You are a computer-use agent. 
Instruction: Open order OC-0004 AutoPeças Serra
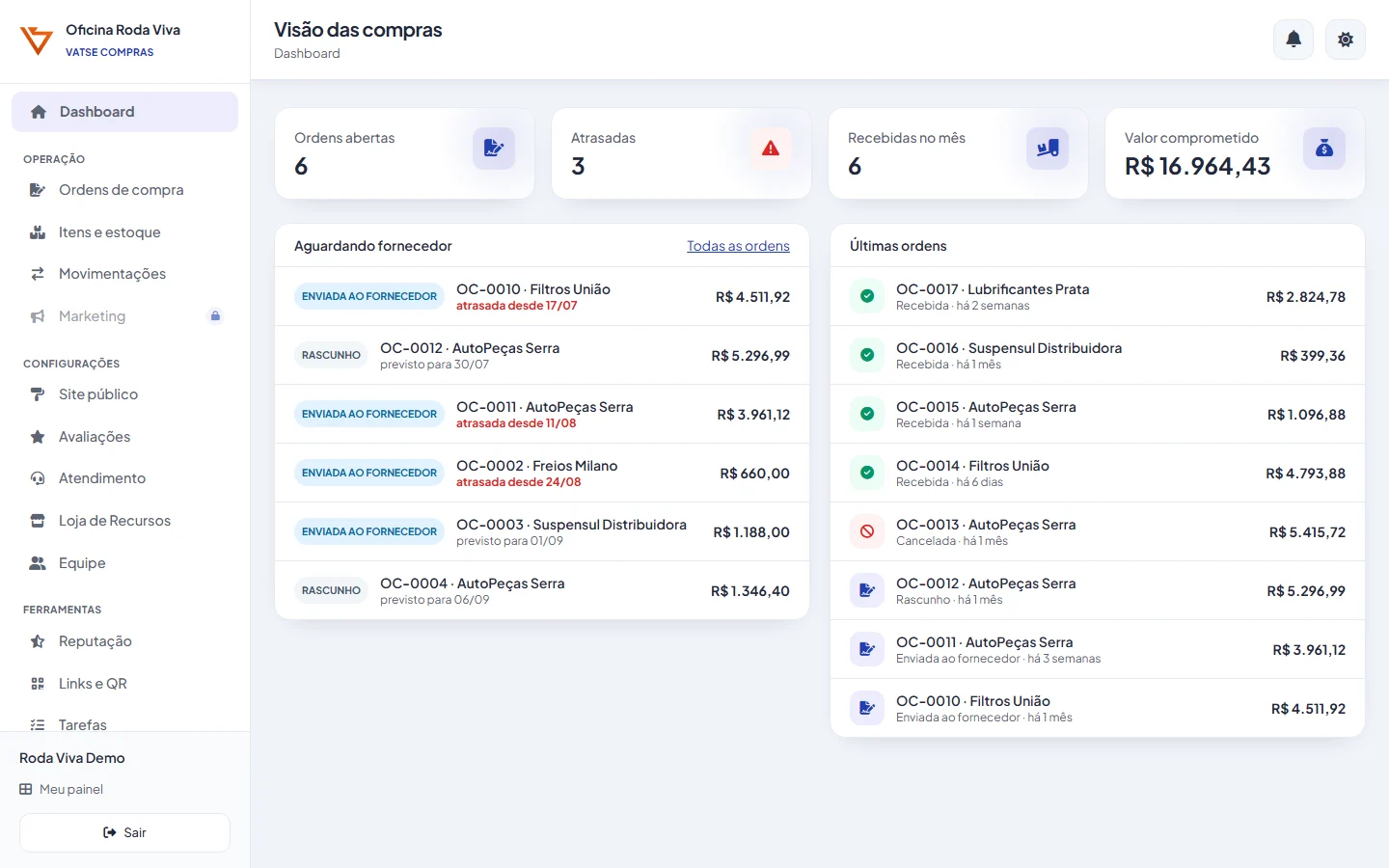(542, 590)
